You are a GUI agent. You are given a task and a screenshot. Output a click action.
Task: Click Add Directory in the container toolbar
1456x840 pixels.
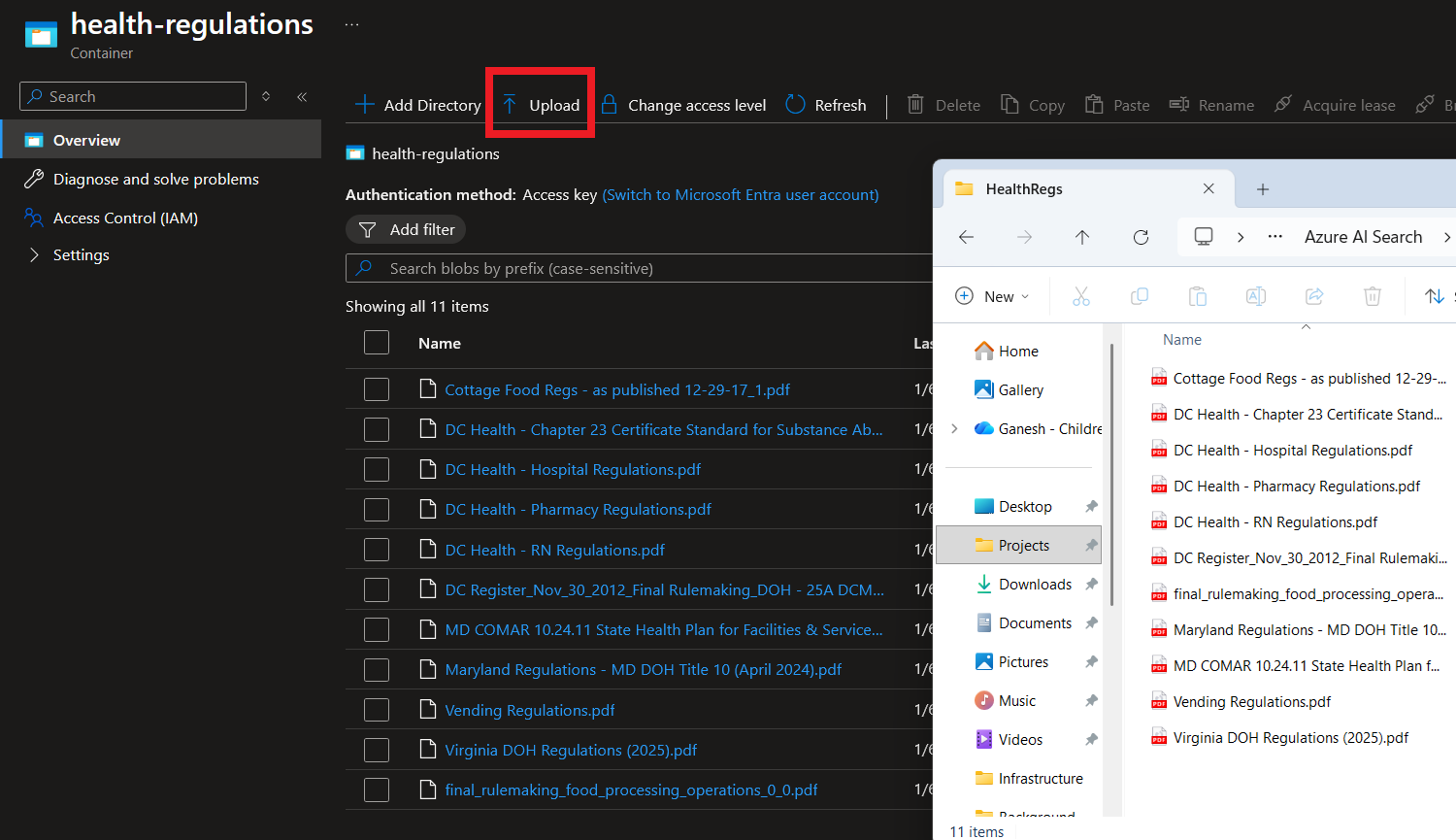point(417,105)
